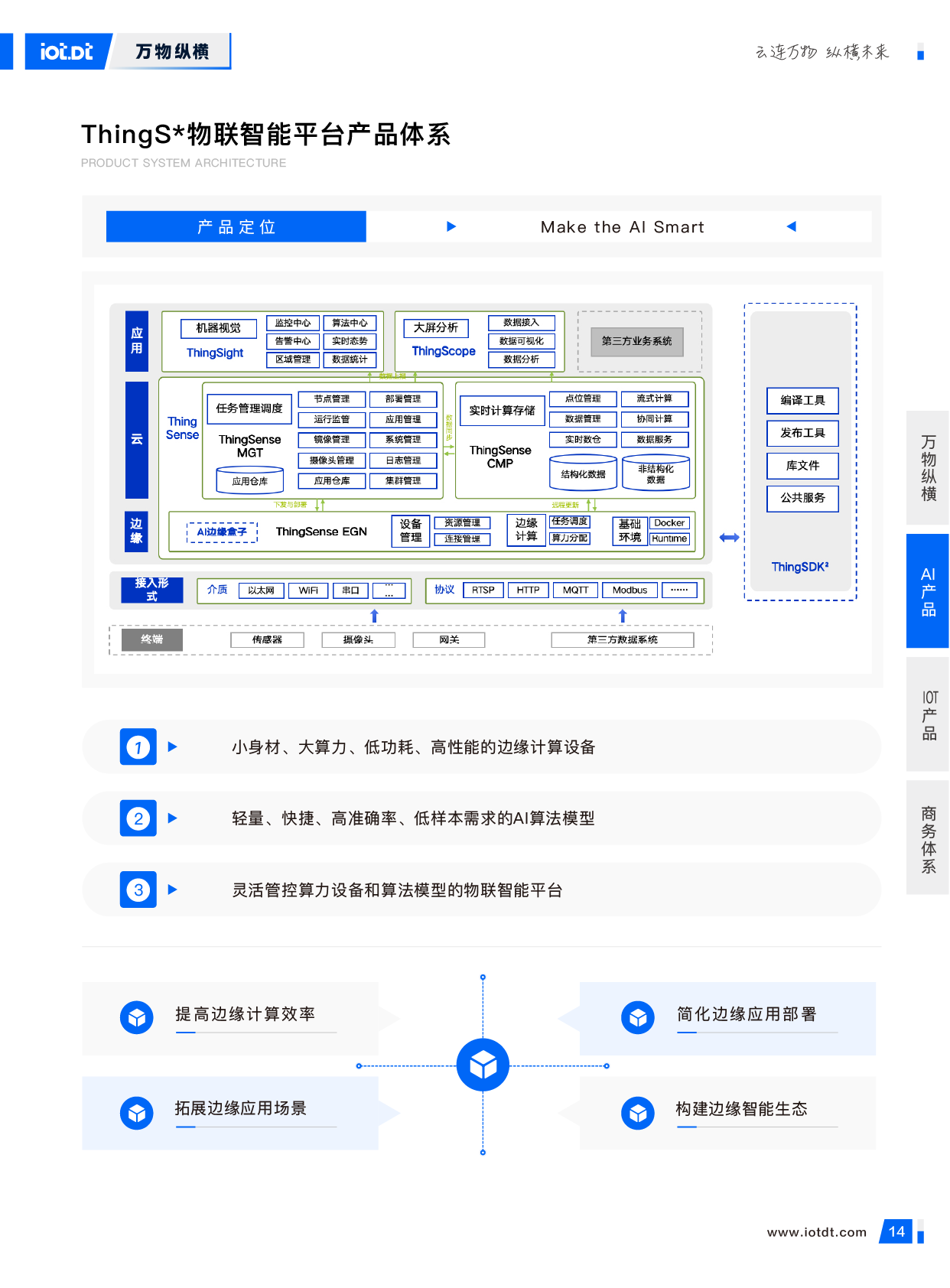The height and width of the screenshot is (1288, 950).
Task: Click the 节点管理 box
Action: click(332, 399)
